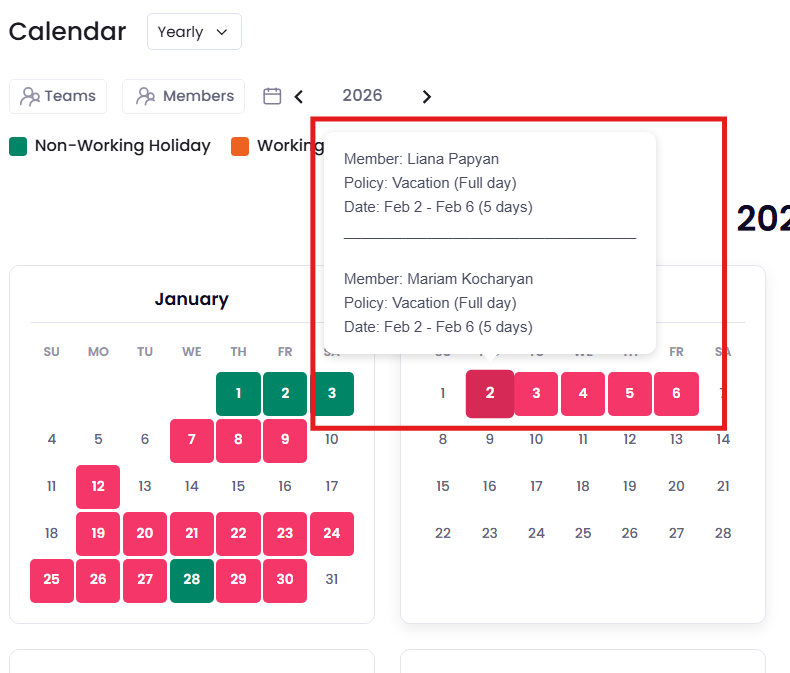This screenshot has width=790, height=673.
Task: Select January 1 holiday cell
Action: click(x=238, y=394)
